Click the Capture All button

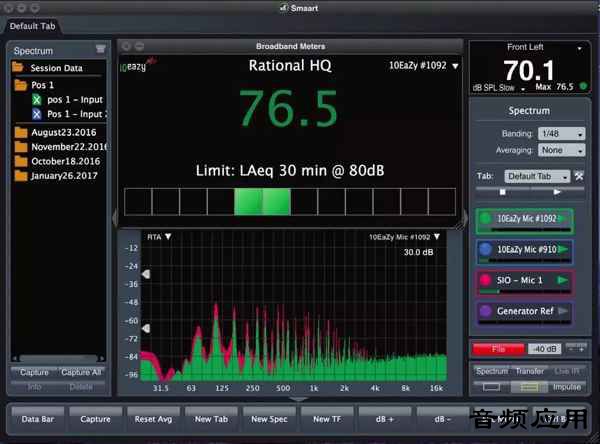81,372
